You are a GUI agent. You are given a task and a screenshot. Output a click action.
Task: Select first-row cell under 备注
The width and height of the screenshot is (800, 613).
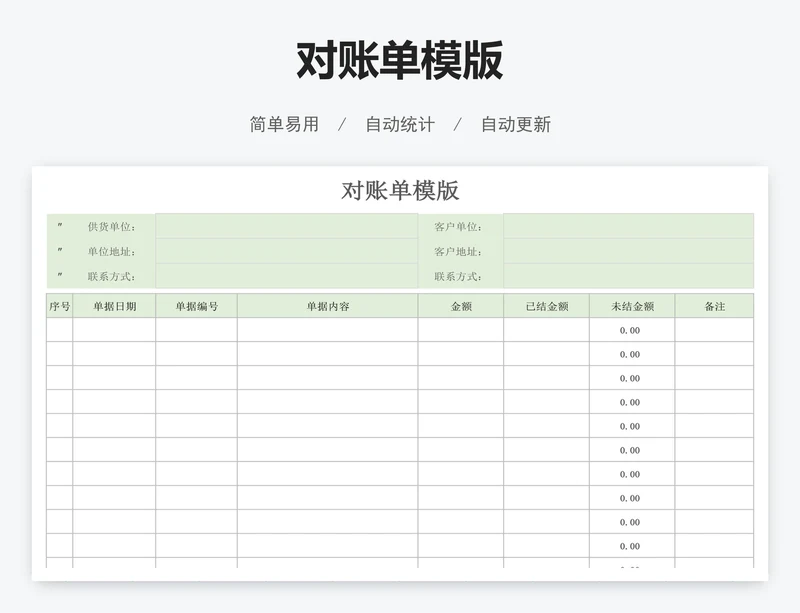point(714,330)
